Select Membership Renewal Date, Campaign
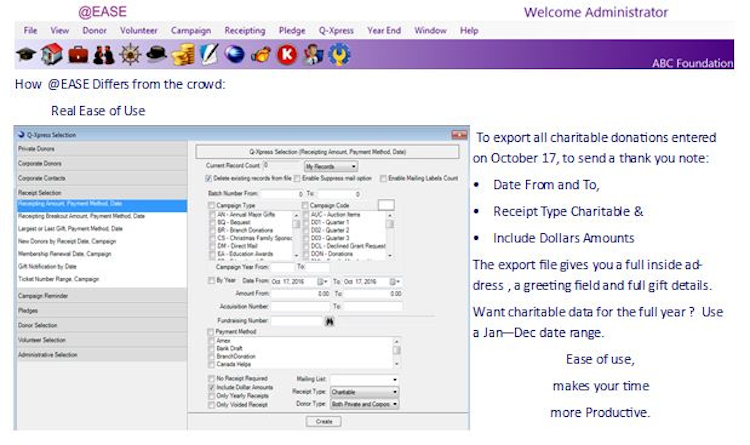This screenshot has height=445, width=750. pyautogui.click(x=102, y=254)
